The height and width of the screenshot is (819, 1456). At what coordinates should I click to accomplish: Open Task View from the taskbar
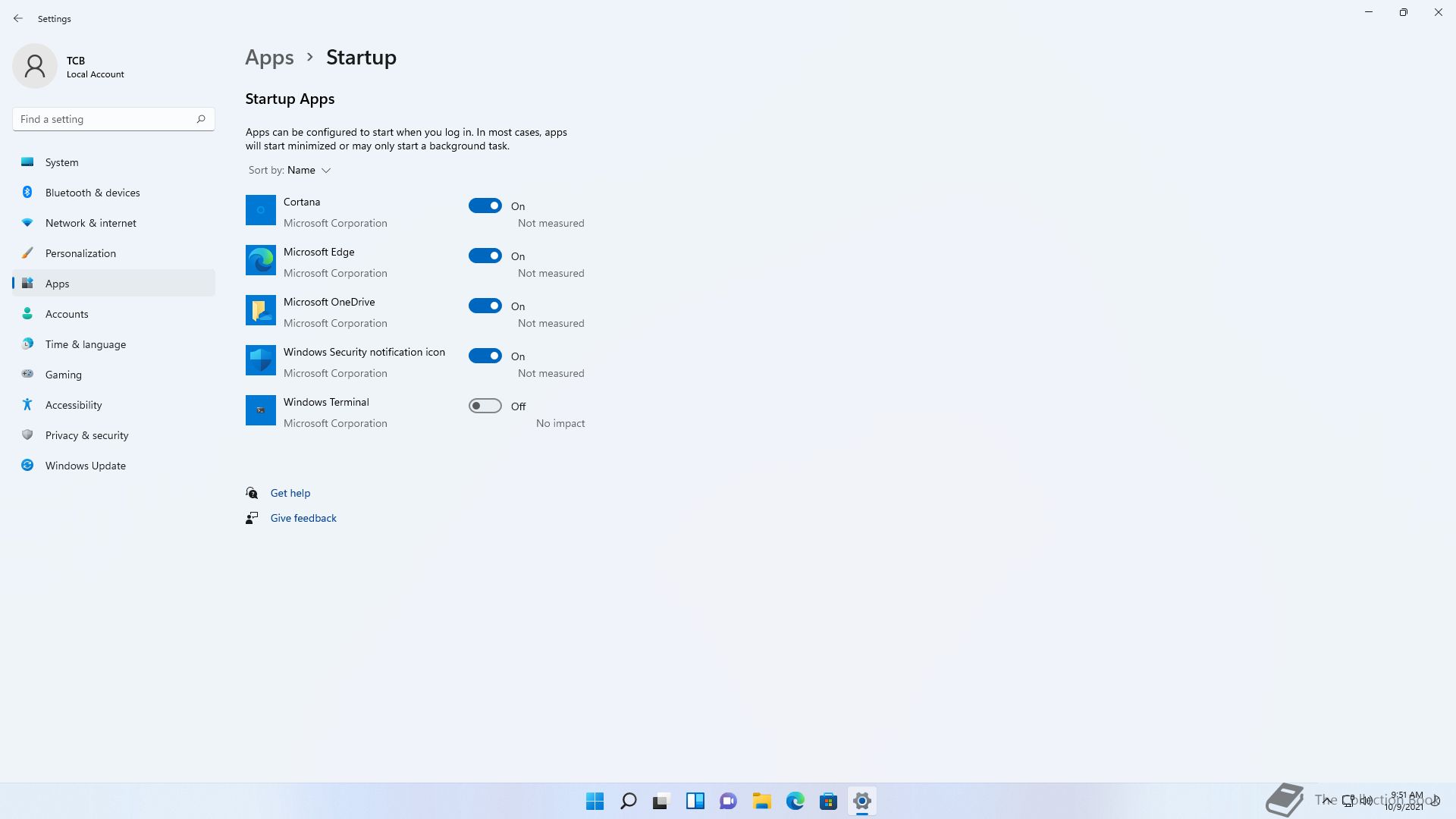point(662,801)
